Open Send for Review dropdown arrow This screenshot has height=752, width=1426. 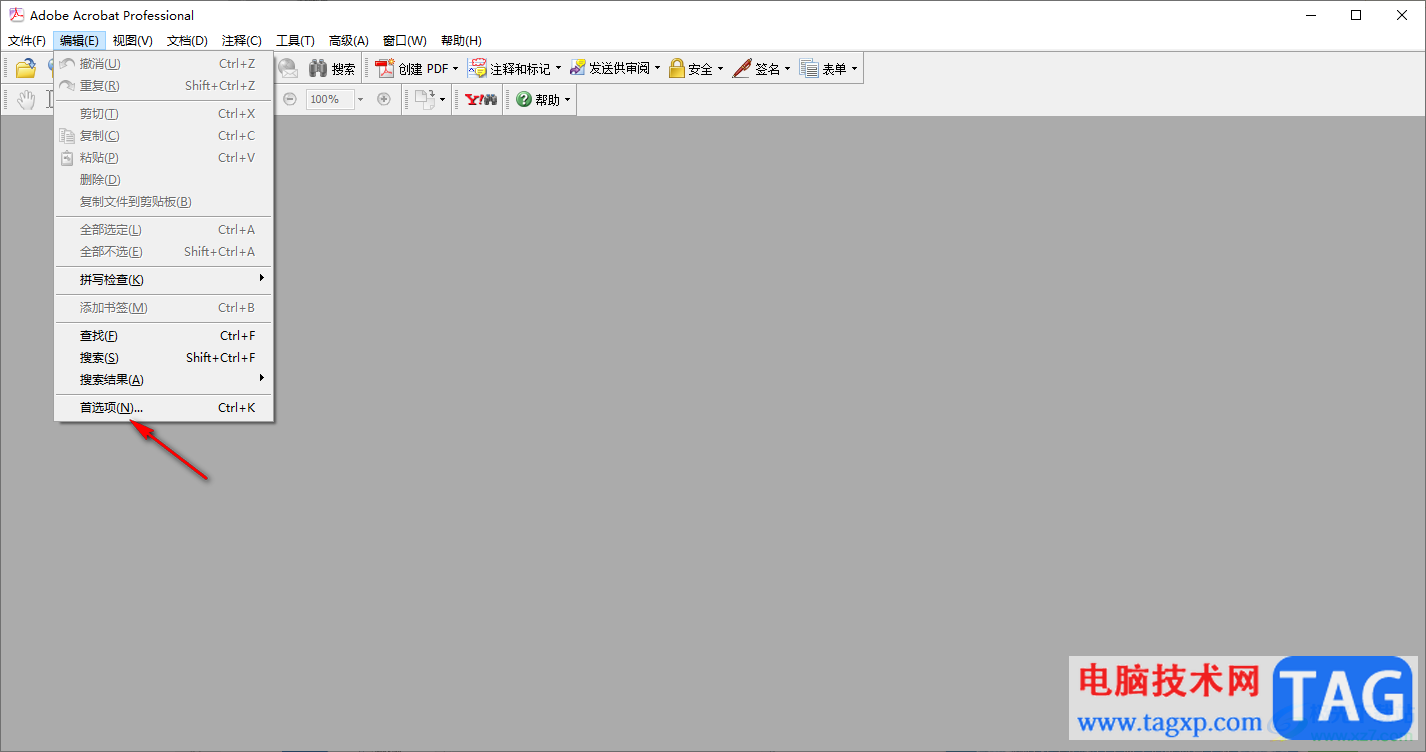click(657, 69)
